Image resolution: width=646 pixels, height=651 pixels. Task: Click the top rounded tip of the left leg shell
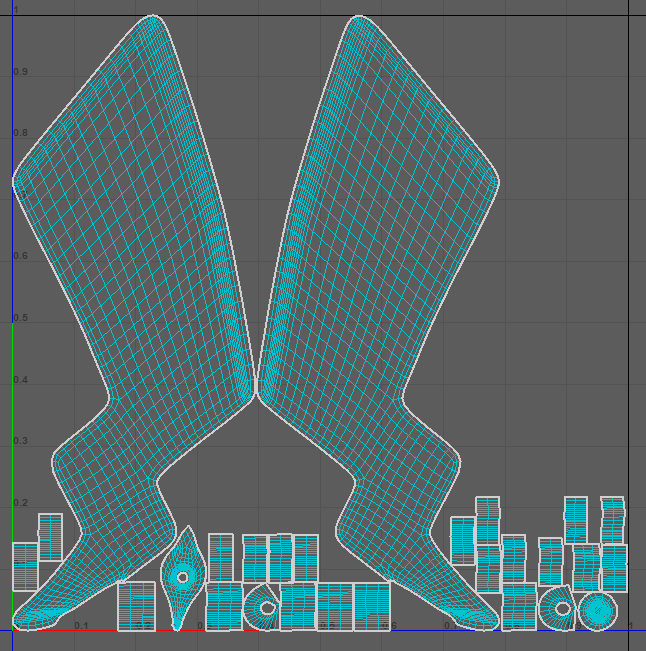coord(152,18)
